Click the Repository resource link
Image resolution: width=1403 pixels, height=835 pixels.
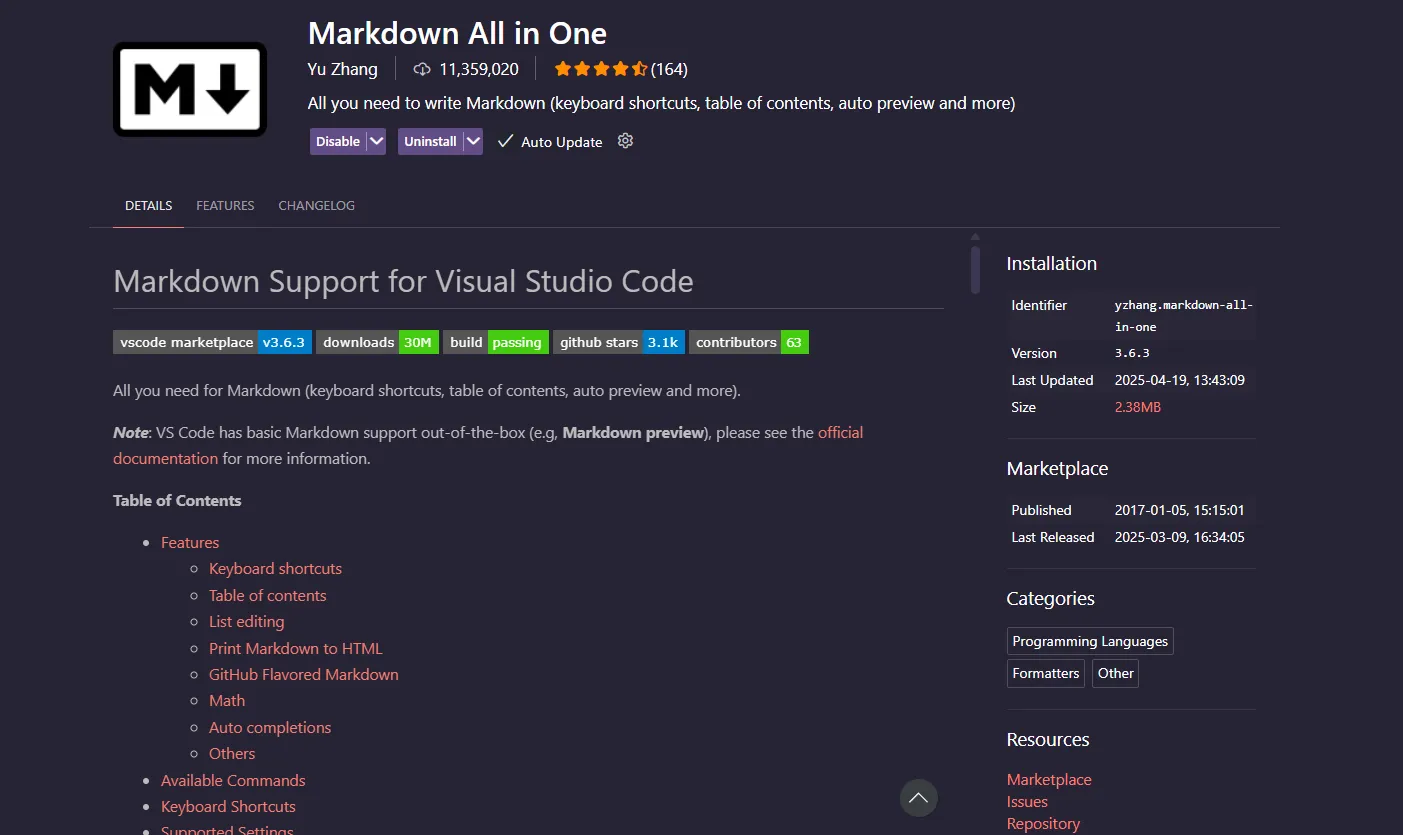(x=1043, y=823)
